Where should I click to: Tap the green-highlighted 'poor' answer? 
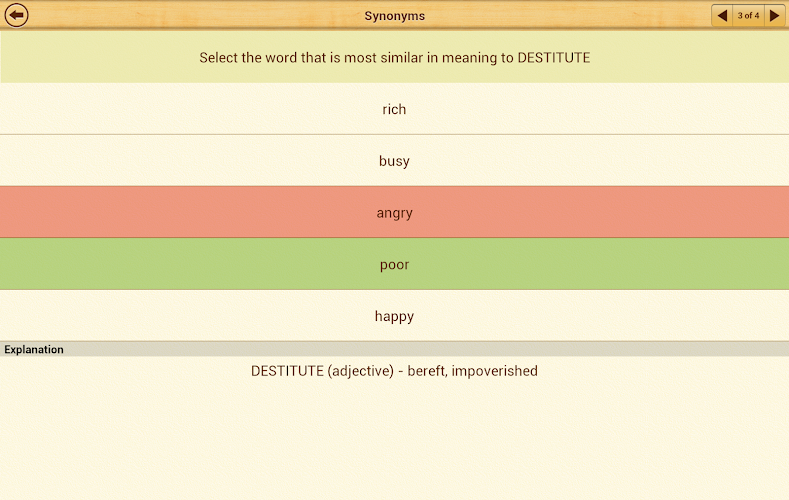(x=394, y=264)
